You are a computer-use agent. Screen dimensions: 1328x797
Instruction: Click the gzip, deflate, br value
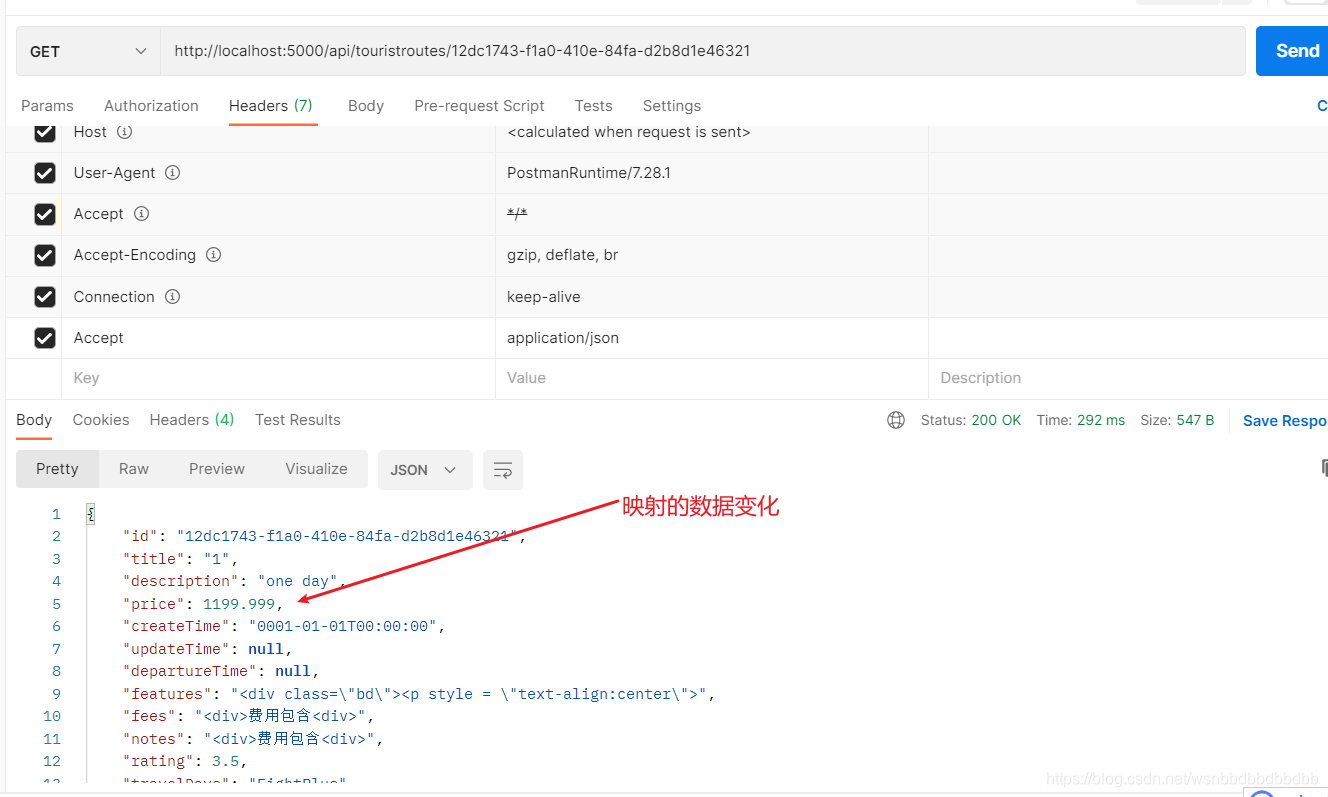[x=563, y=255]
